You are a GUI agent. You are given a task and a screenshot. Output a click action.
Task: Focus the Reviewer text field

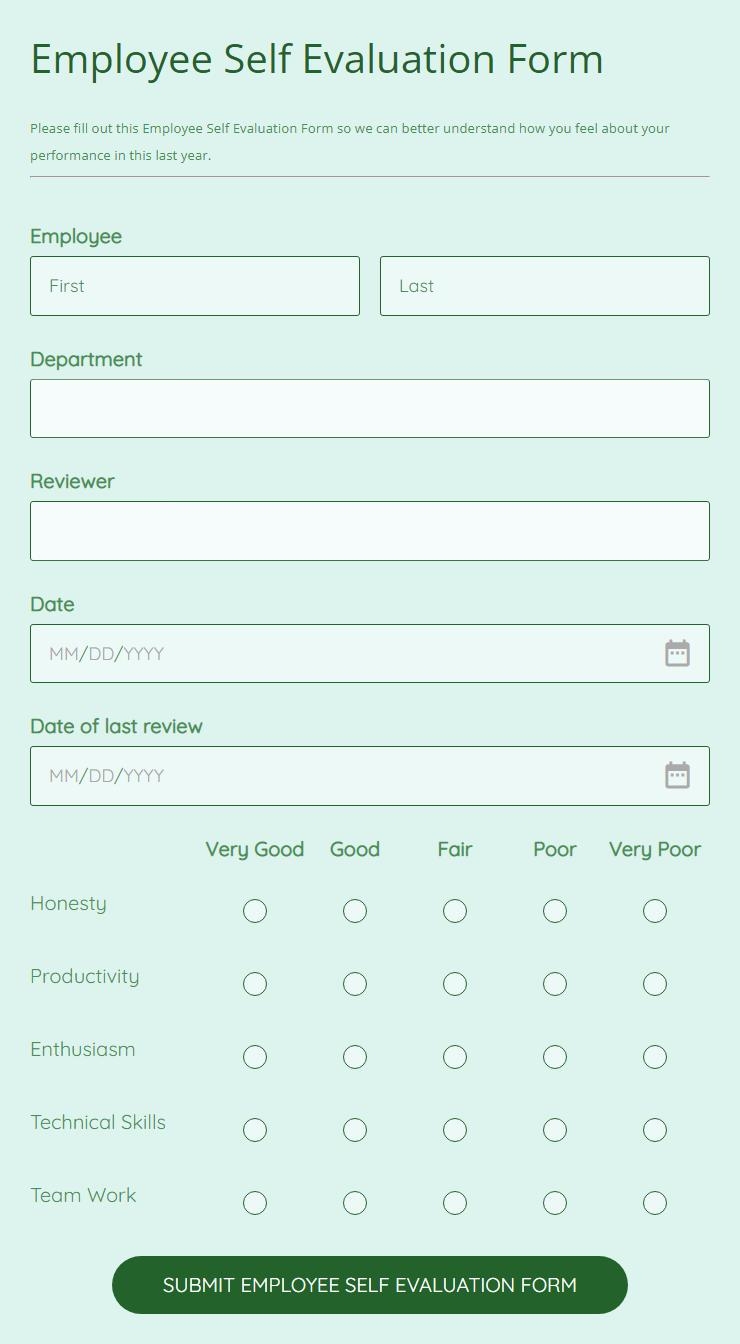[x=370, y=531]
